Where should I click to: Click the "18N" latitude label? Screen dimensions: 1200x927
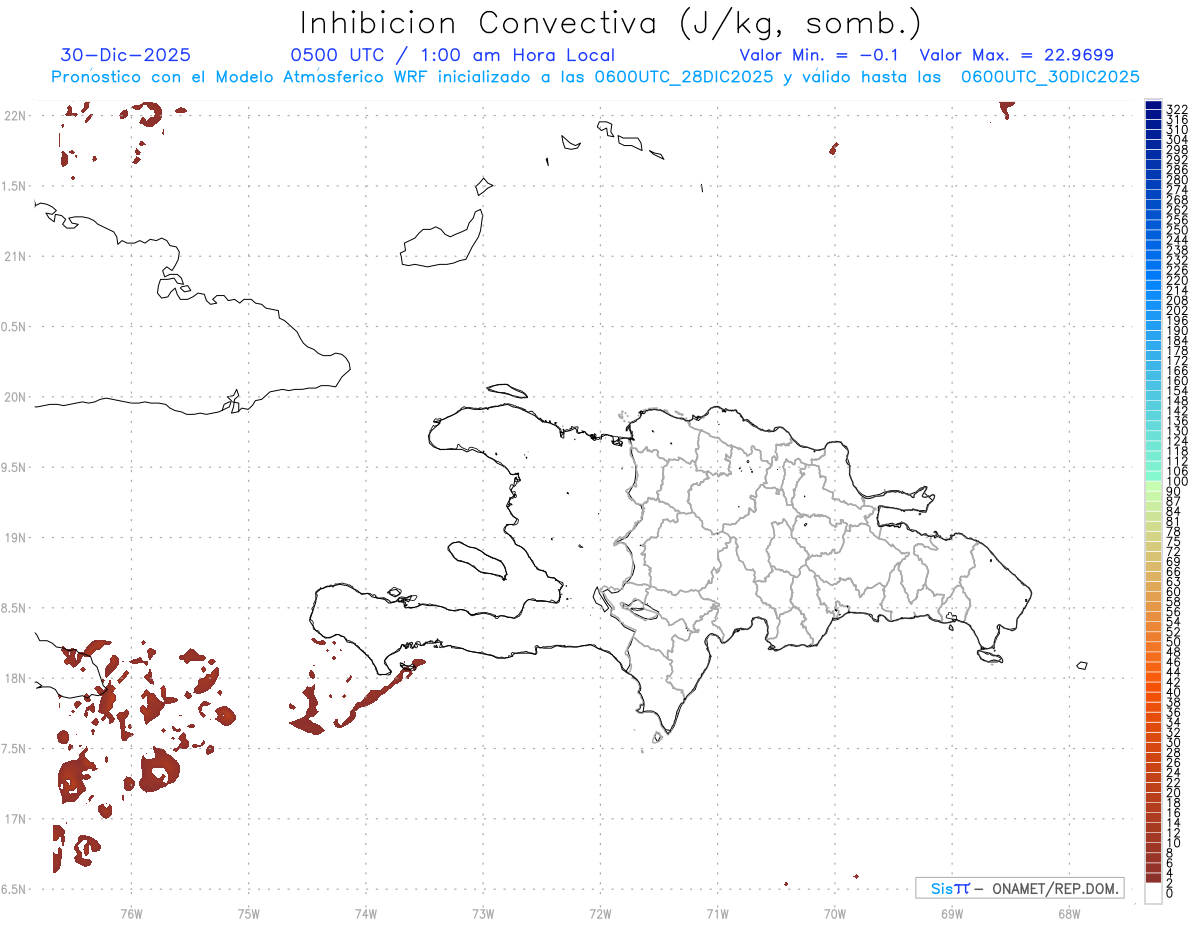[15, 678]
